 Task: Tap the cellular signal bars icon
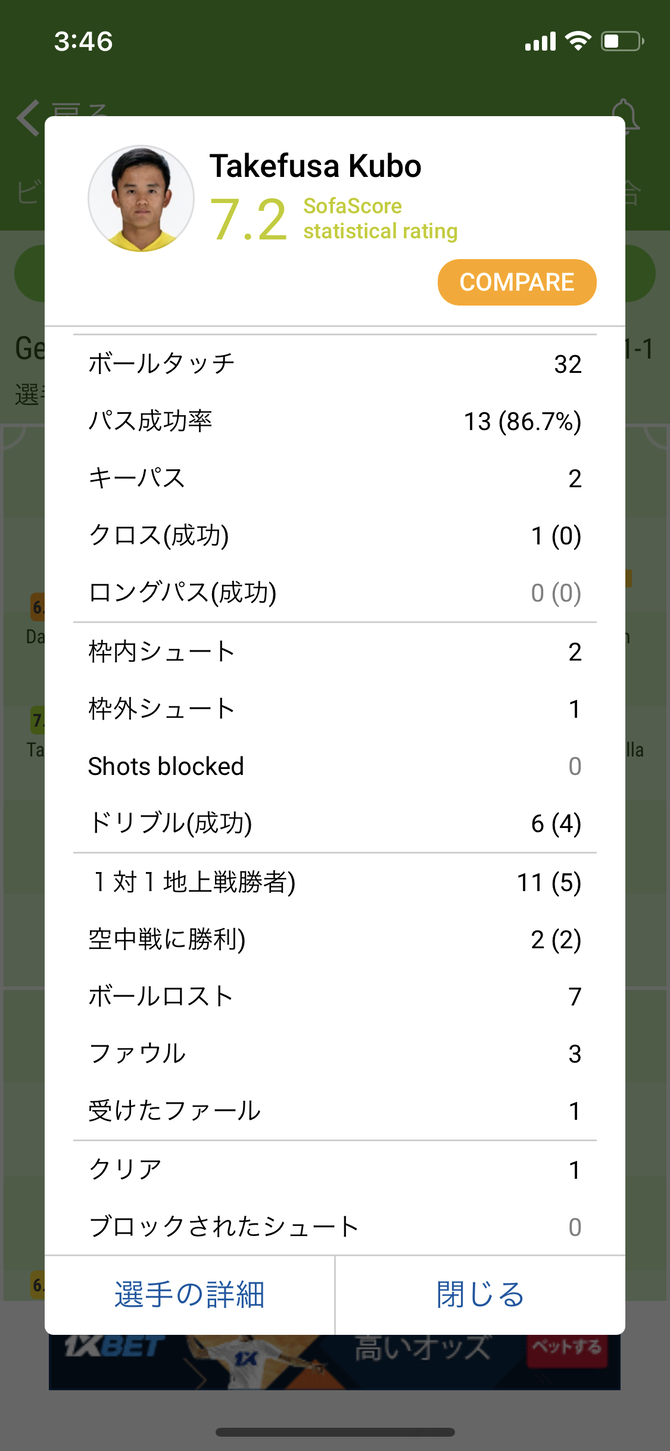click(540, 41)
